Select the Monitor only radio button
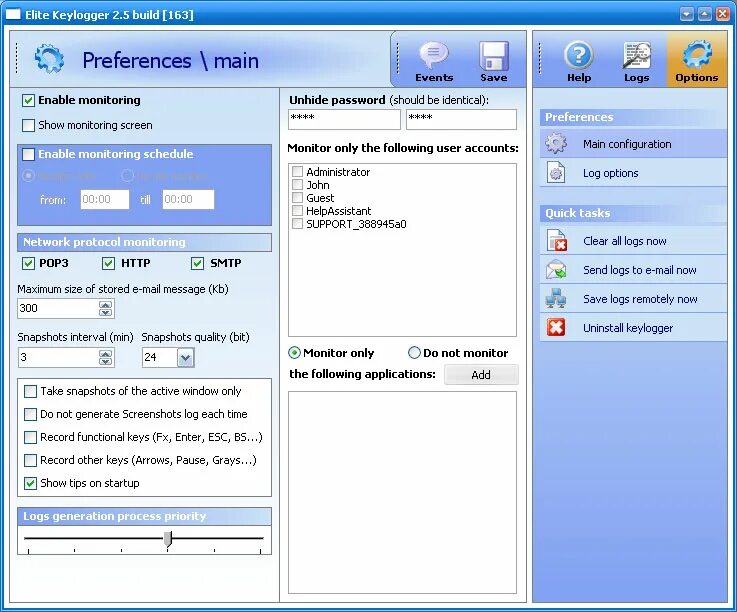737x612 pixels. click(294, 353)
